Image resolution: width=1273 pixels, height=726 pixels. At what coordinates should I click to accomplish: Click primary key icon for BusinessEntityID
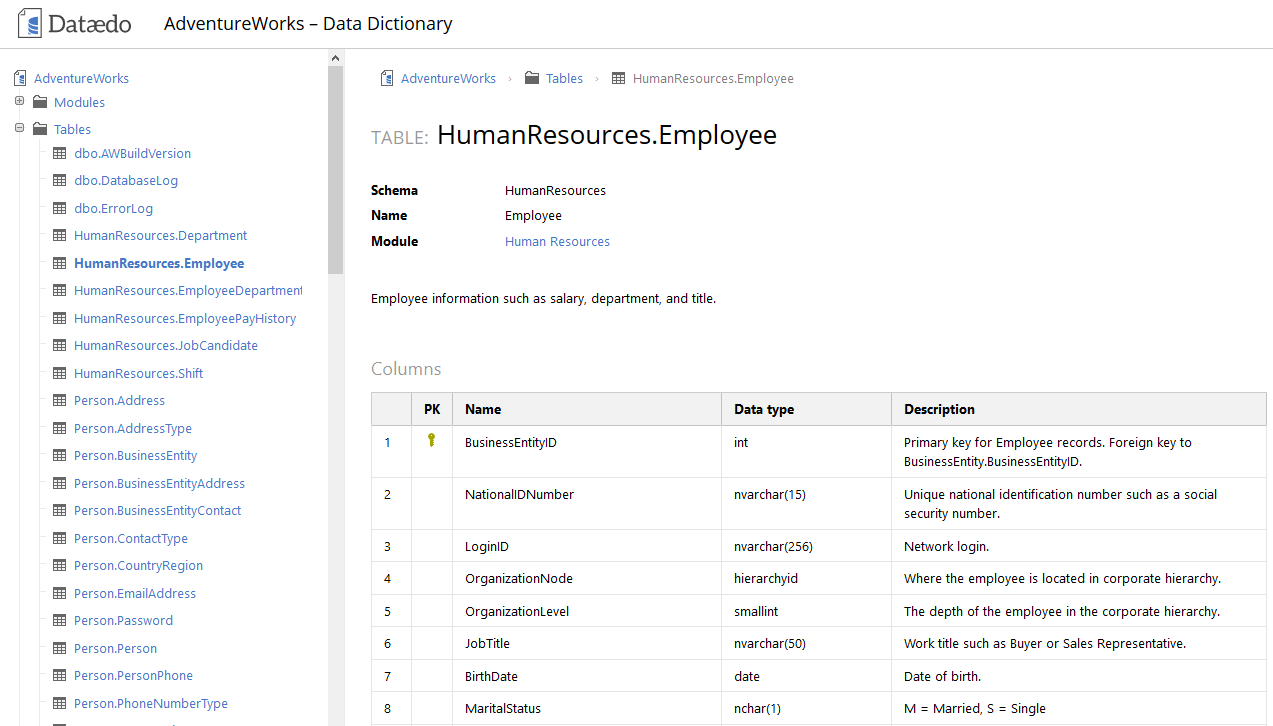[431, 440]
